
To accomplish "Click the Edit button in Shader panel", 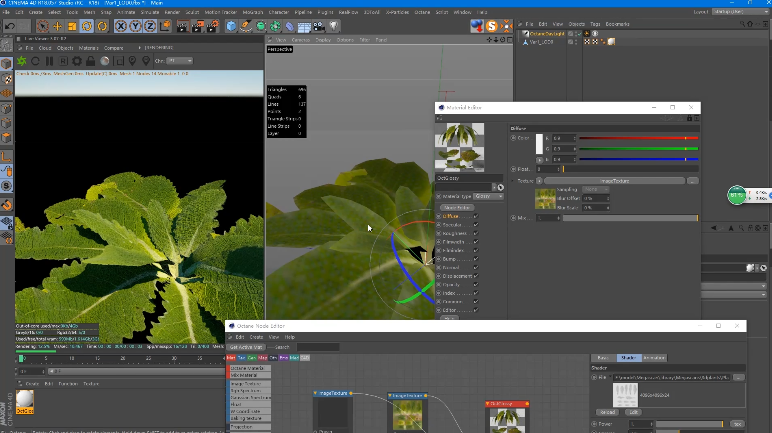I will tap(634, 412).
